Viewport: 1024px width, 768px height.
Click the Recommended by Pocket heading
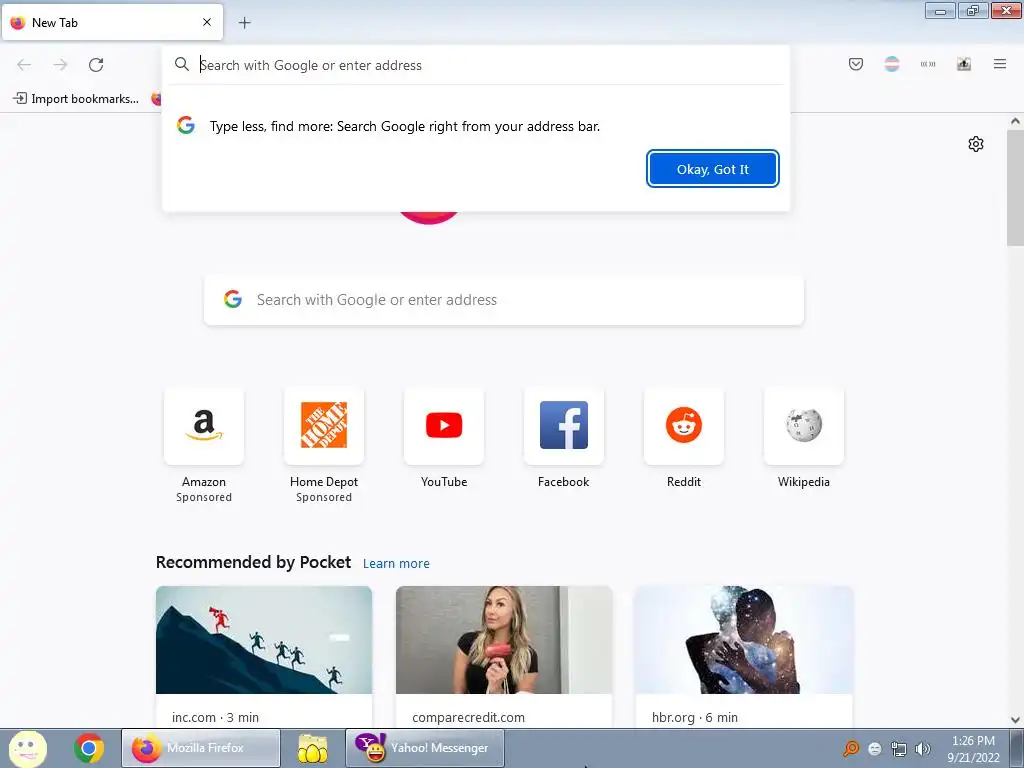pyautogui.click(x=253, y=562)
